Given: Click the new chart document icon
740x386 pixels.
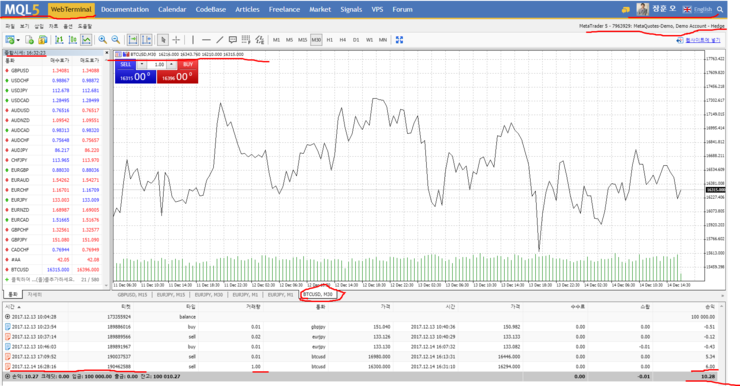Looking at the screenshot, I should pyautogui.click(x=29, y=40).
